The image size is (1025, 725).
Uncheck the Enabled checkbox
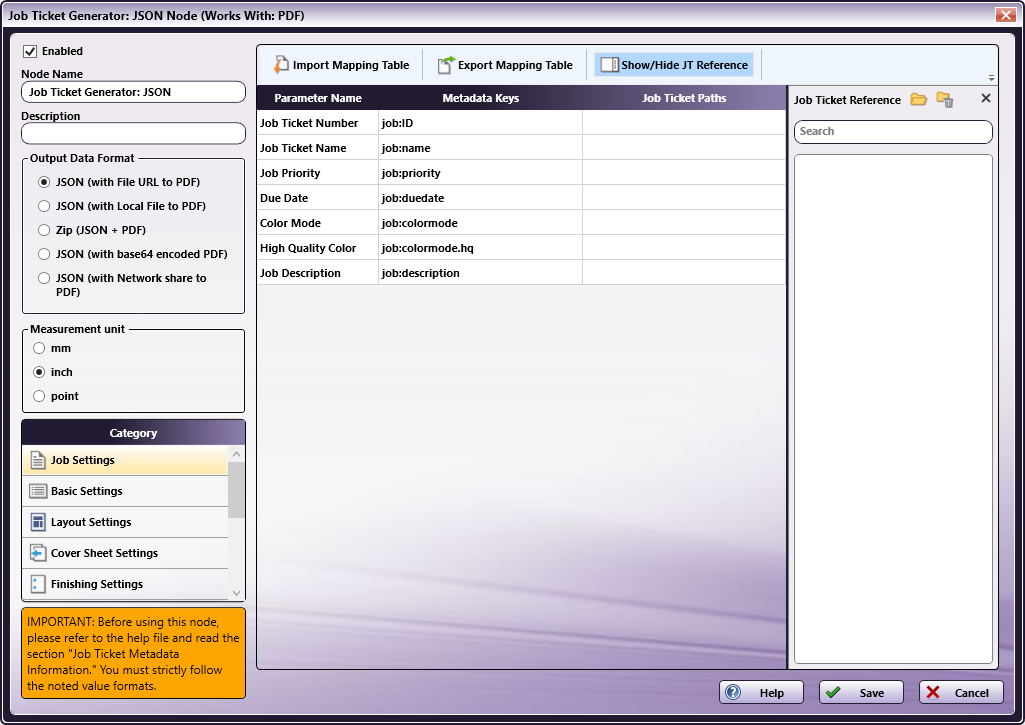(x=30, y=51)
